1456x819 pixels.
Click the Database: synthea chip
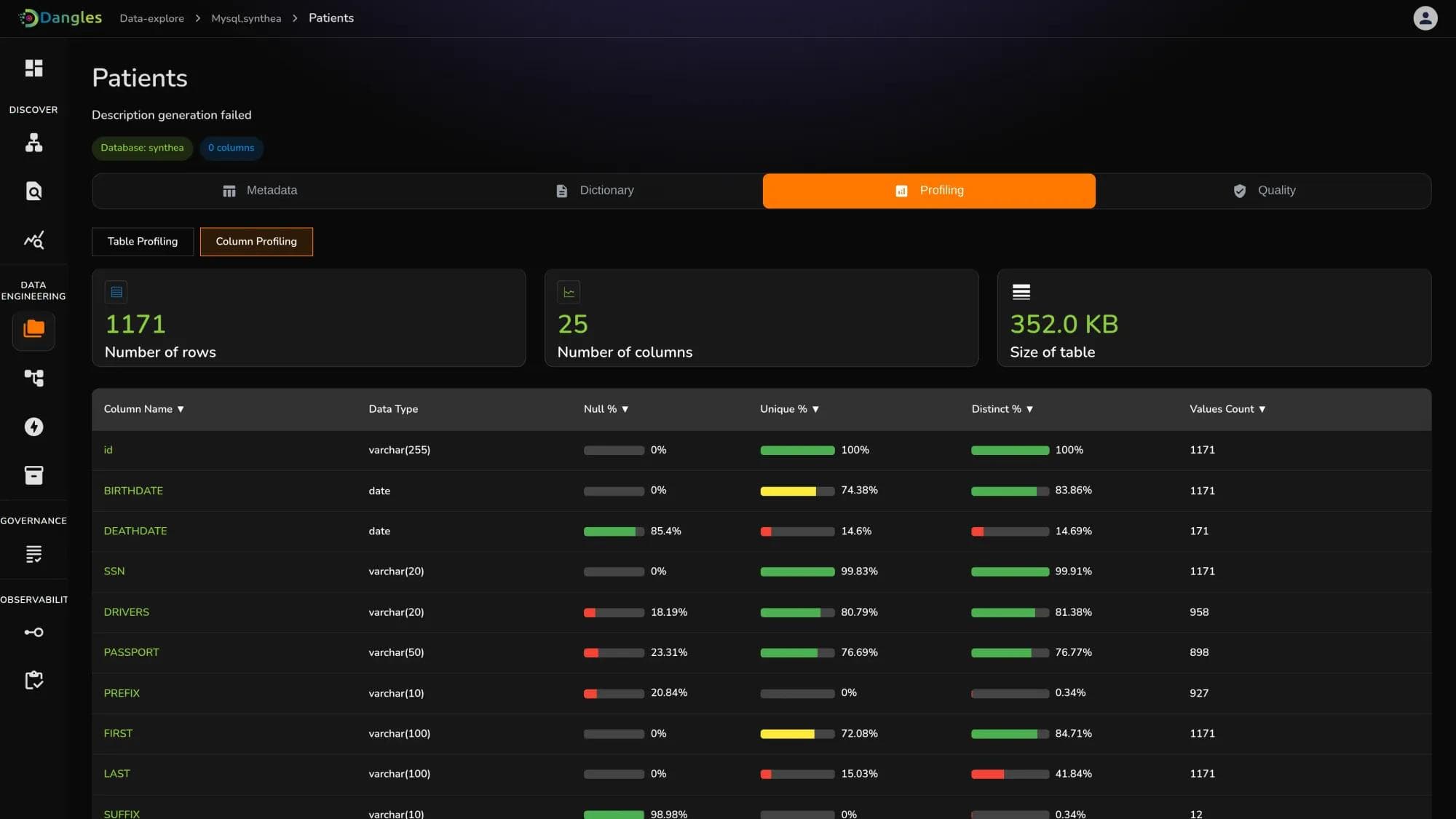(x=142, y=148)
